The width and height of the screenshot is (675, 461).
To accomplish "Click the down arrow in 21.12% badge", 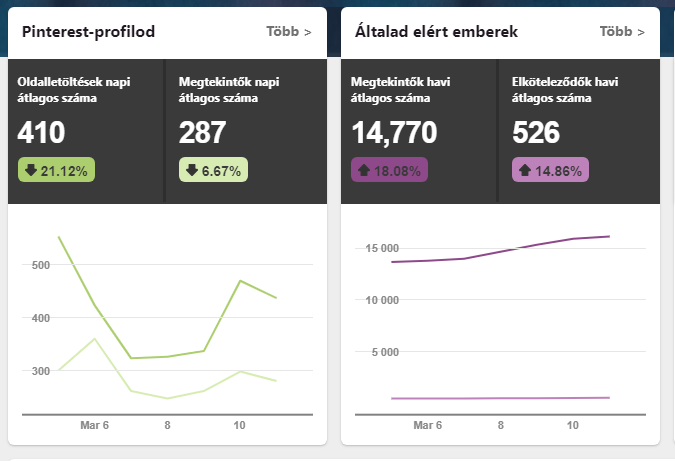I will [30, 170].
